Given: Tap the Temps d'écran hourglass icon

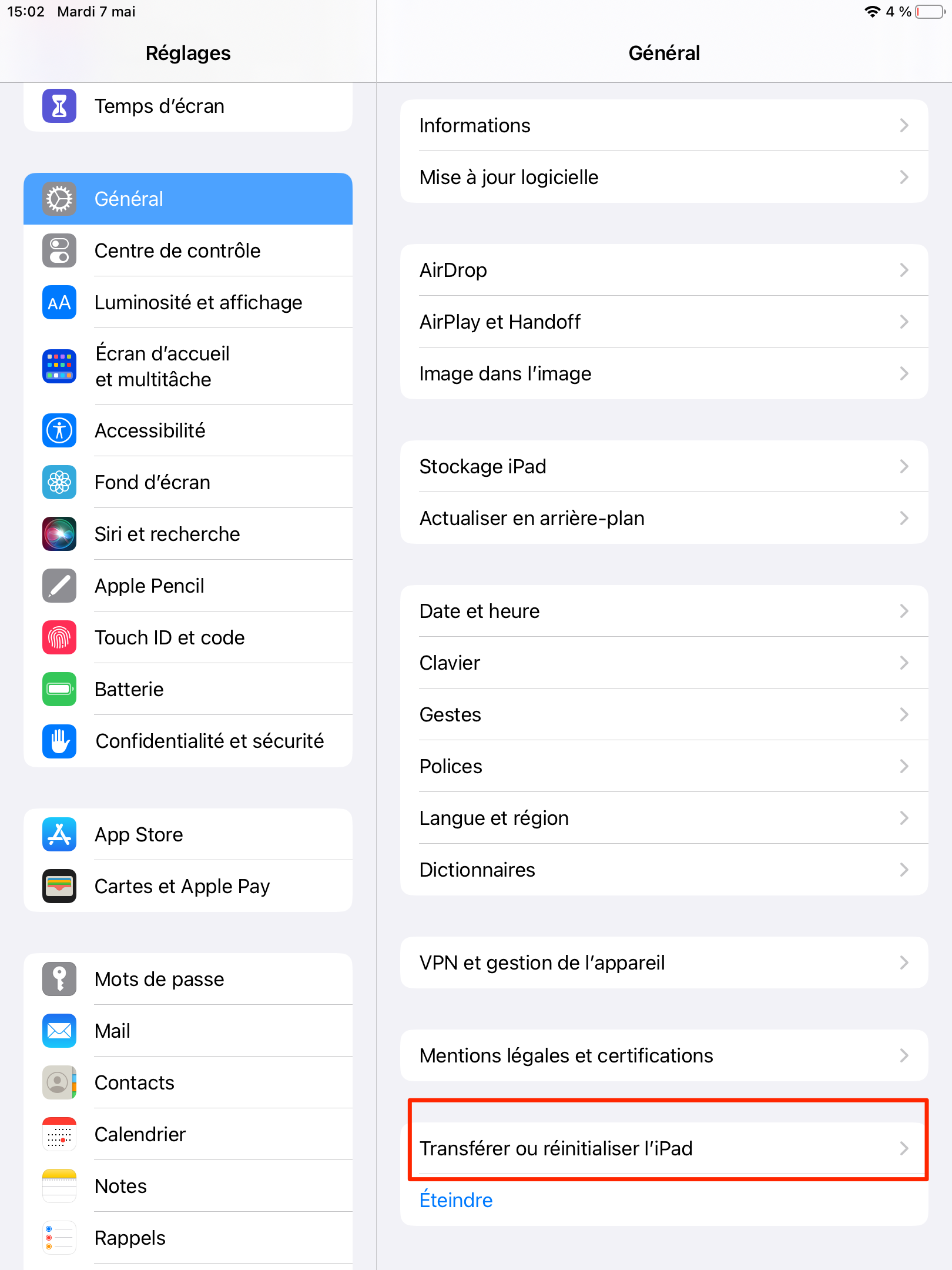Looking at the screenshot, I should coord(59,106).
